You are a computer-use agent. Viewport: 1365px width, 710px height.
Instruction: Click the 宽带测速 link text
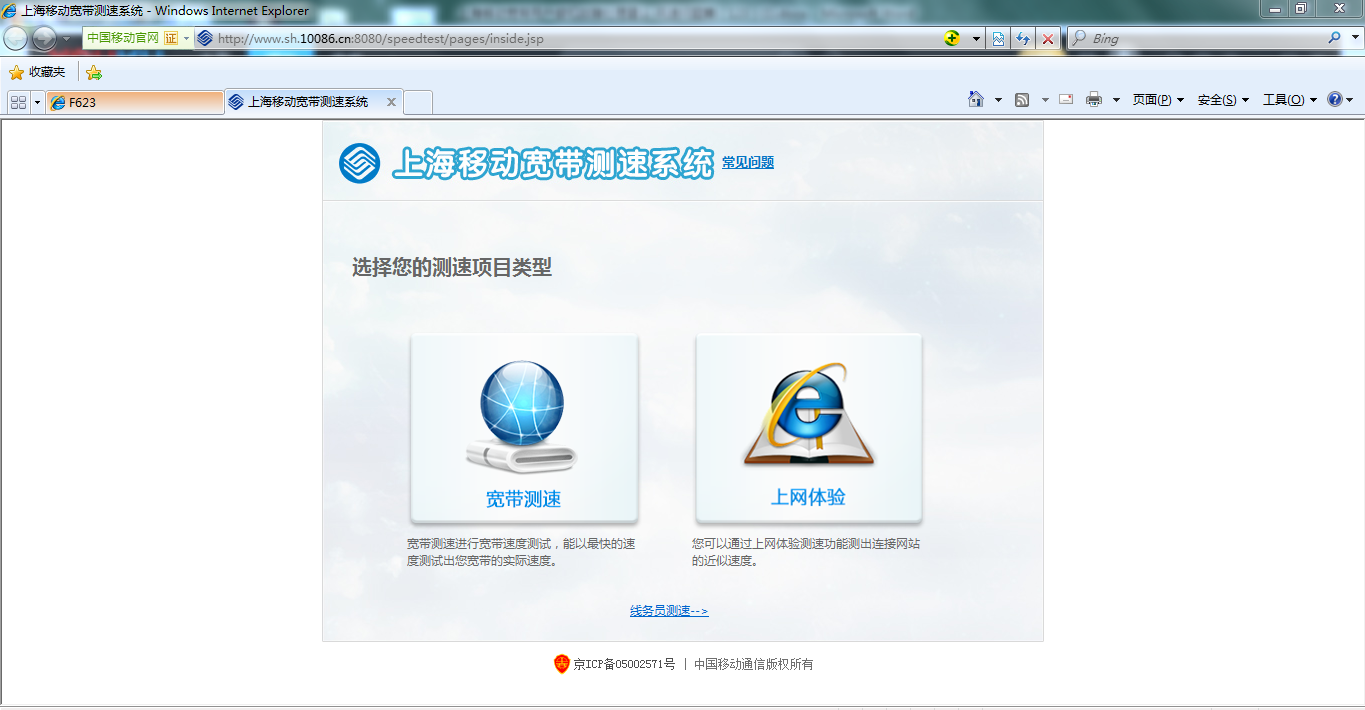click(x=523, y=498)
